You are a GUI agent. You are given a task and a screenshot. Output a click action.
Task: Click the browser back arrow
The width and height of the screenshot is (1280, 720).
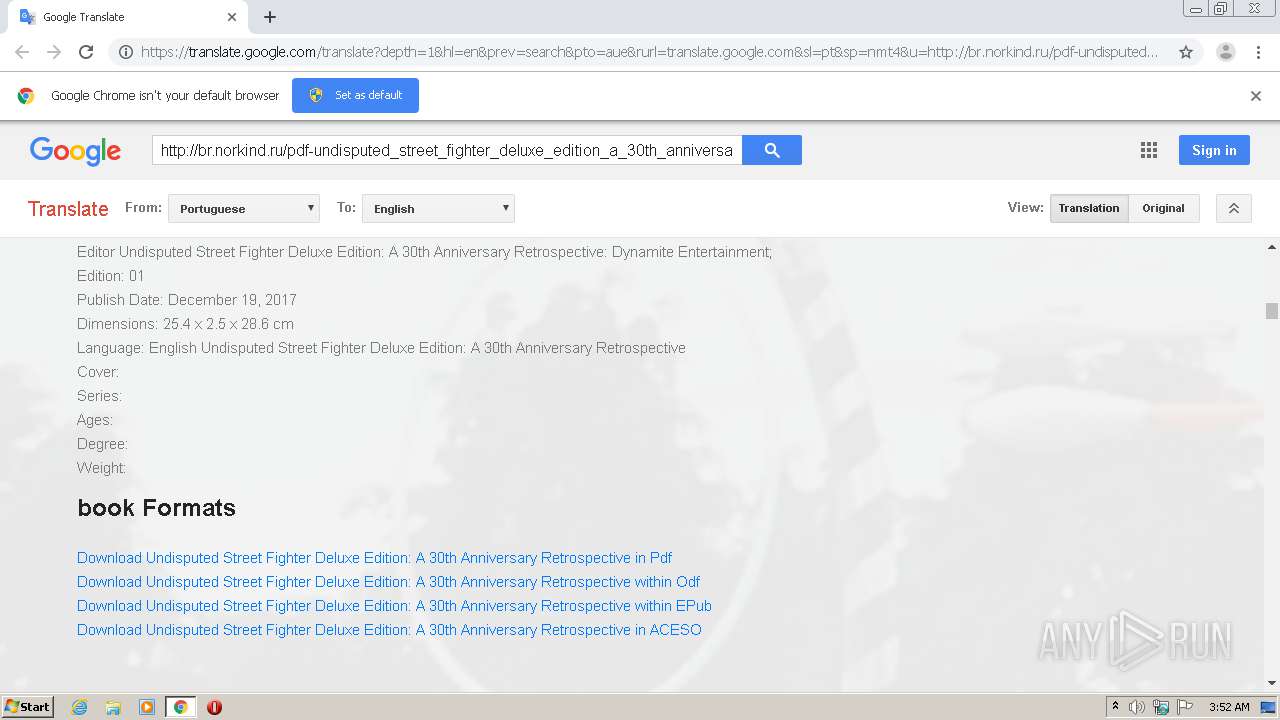[22, 52]
